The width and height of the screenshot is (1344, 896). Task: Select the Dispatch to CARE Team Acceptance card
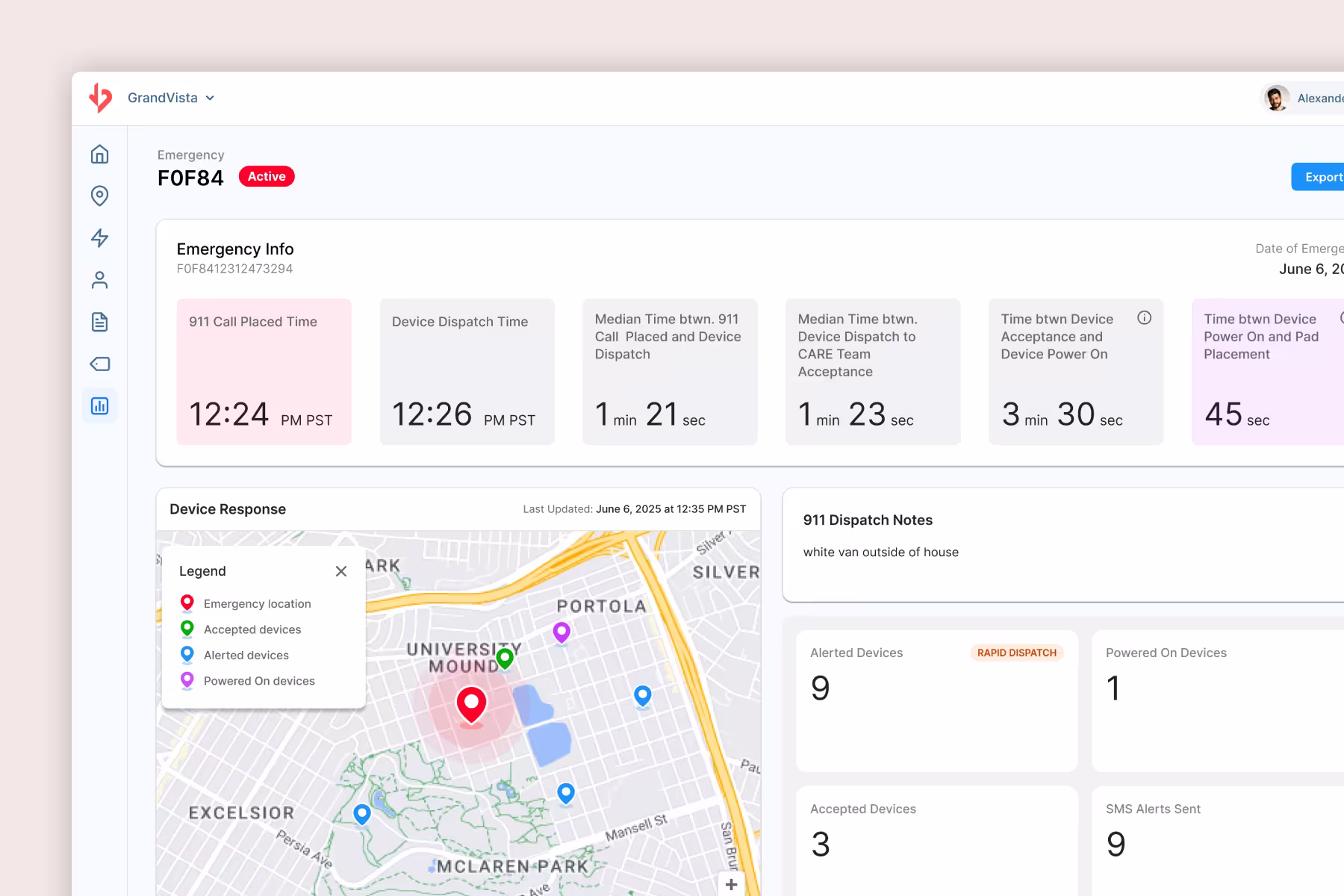[x=873, y=372]
